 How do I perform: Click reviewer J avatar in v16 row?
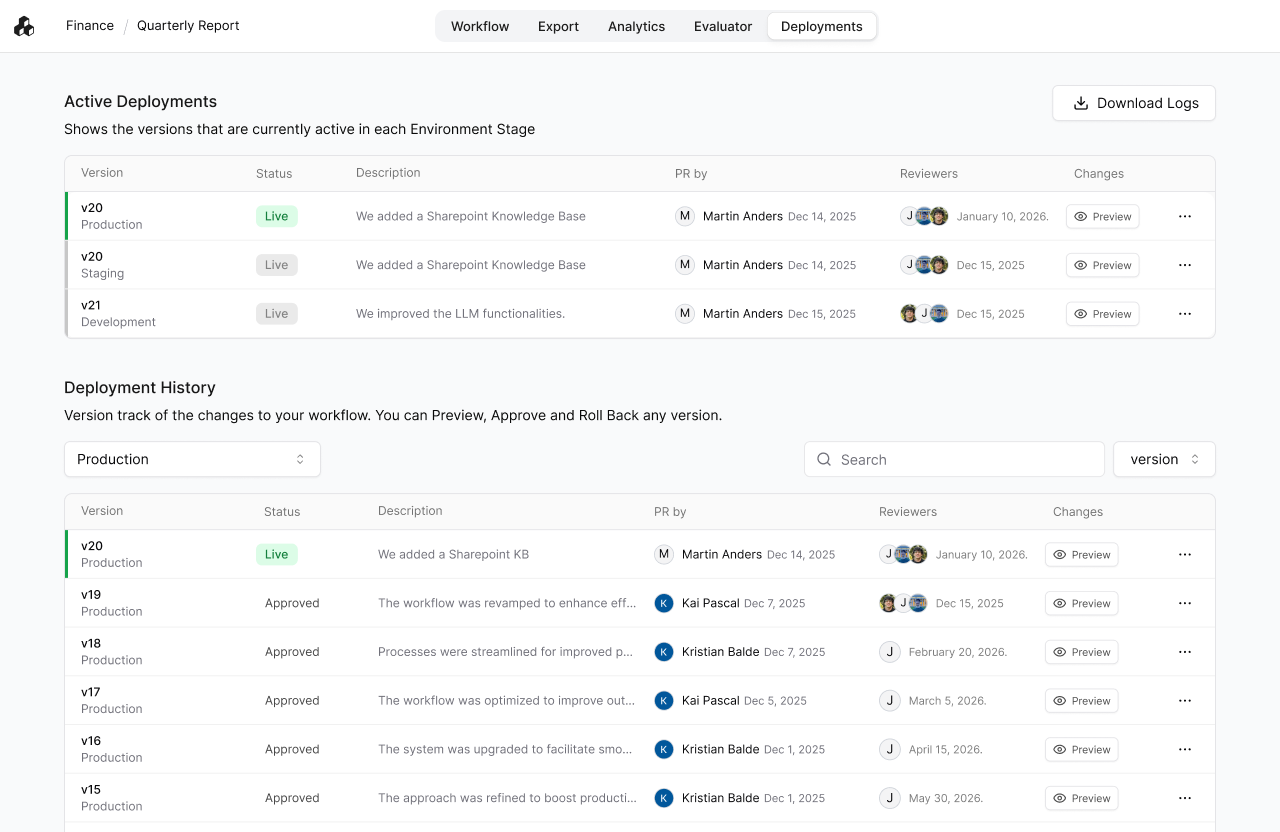click(890, 749)
